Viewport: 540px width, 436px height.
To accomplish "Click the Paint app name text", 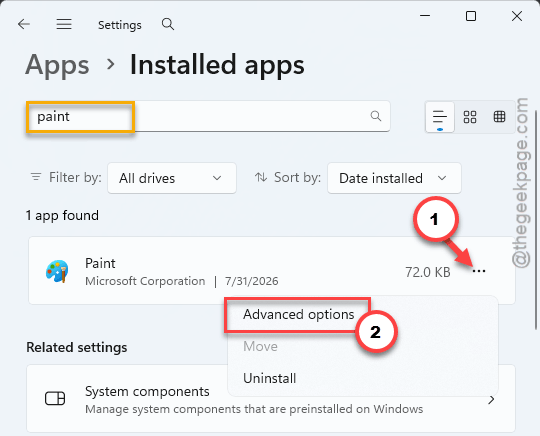I will [x=100, y=263].
